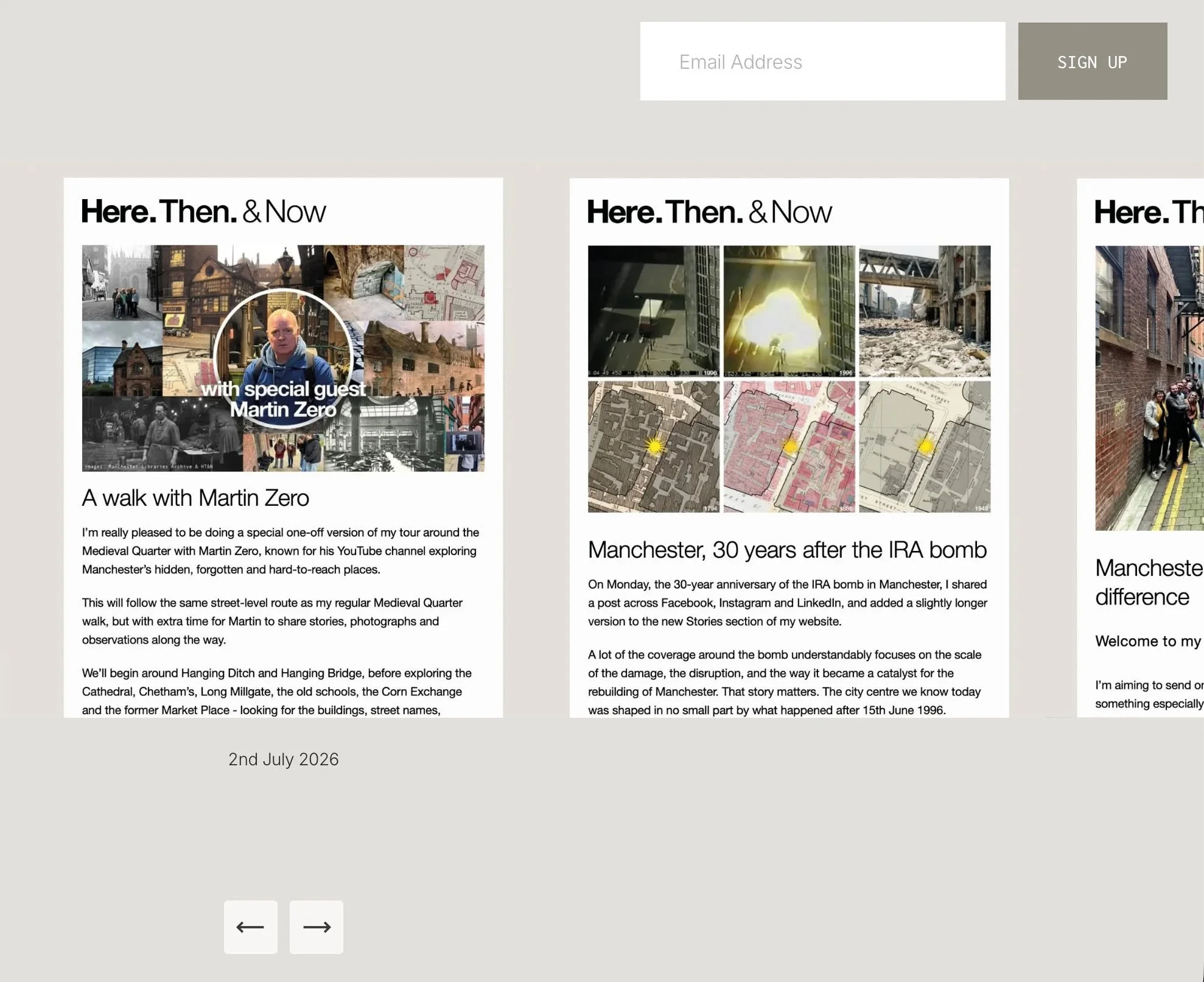Click paragraph starting 'A lot of the coverage'

click(785, 682)
